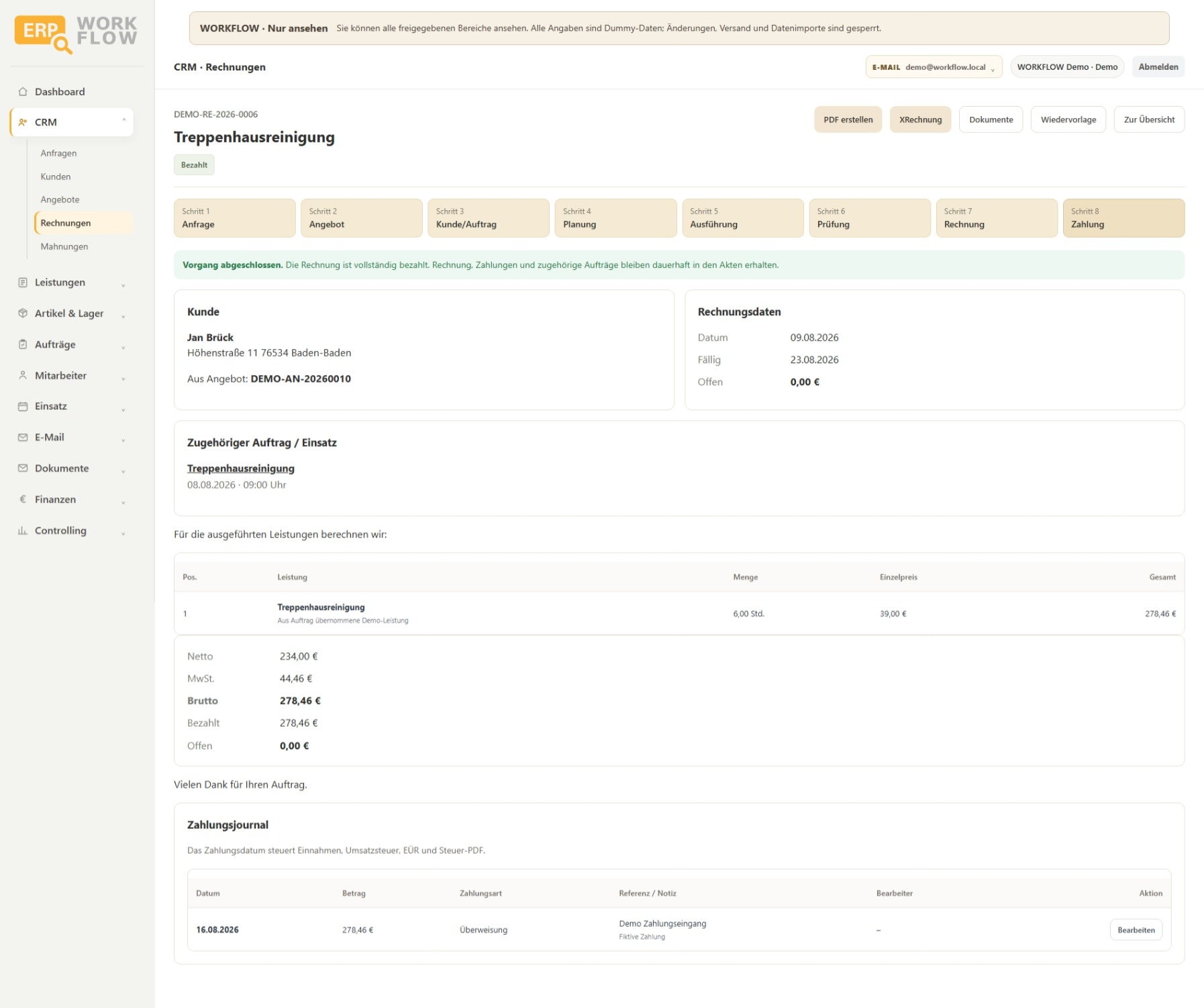
Task: Click the Bezahlt status badge
Action: coord(194,165)
